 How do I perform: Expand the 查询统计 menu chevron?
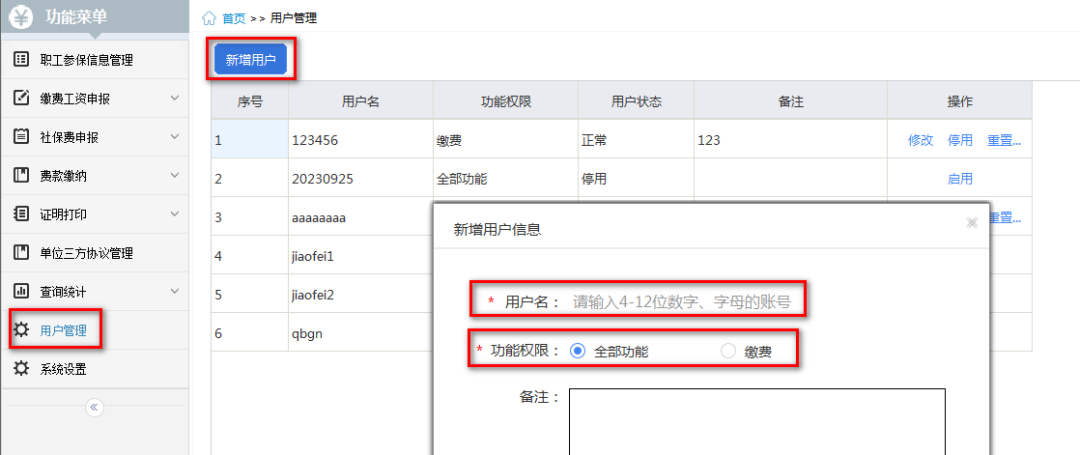tap(174, 291)
